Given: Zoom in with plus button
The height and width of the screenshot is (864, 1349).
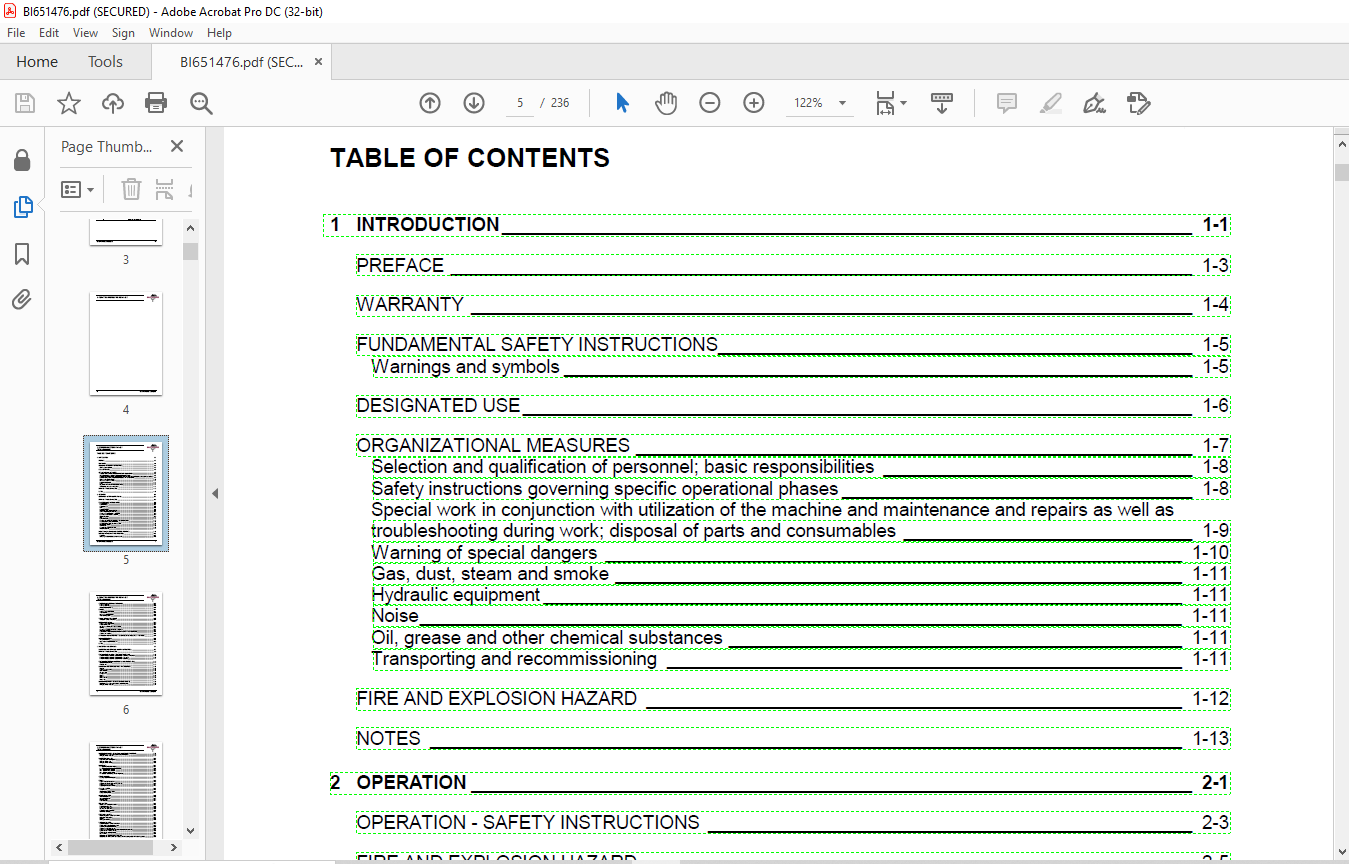Looking at the screenshot, I should (754, 103).
